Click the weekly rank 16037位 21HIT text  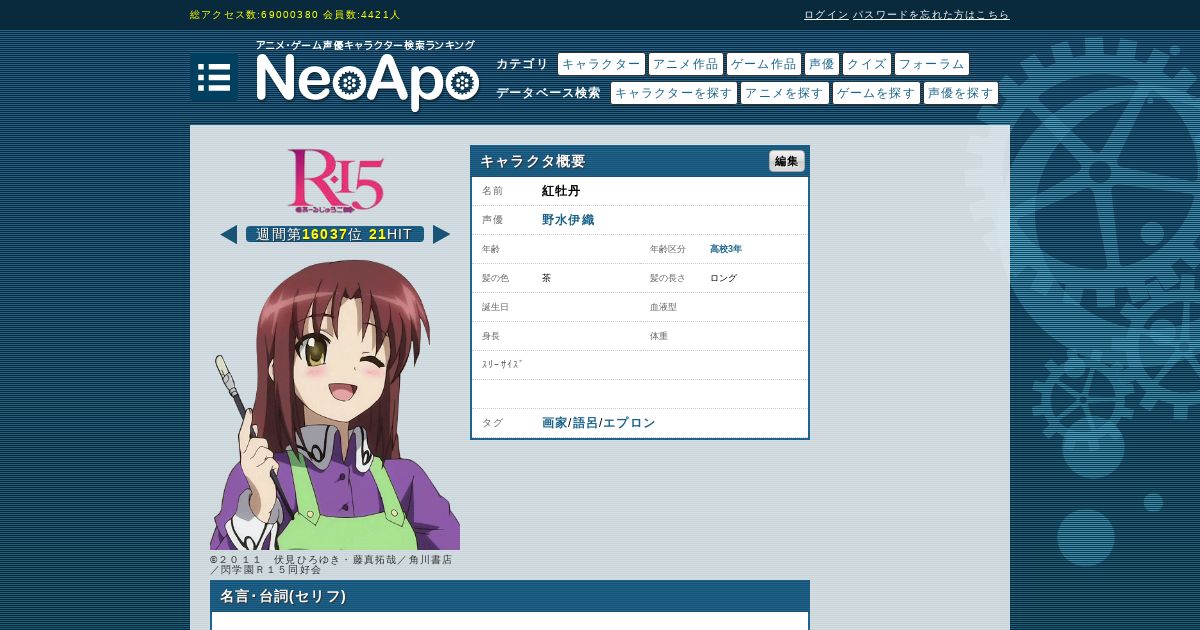335,234
